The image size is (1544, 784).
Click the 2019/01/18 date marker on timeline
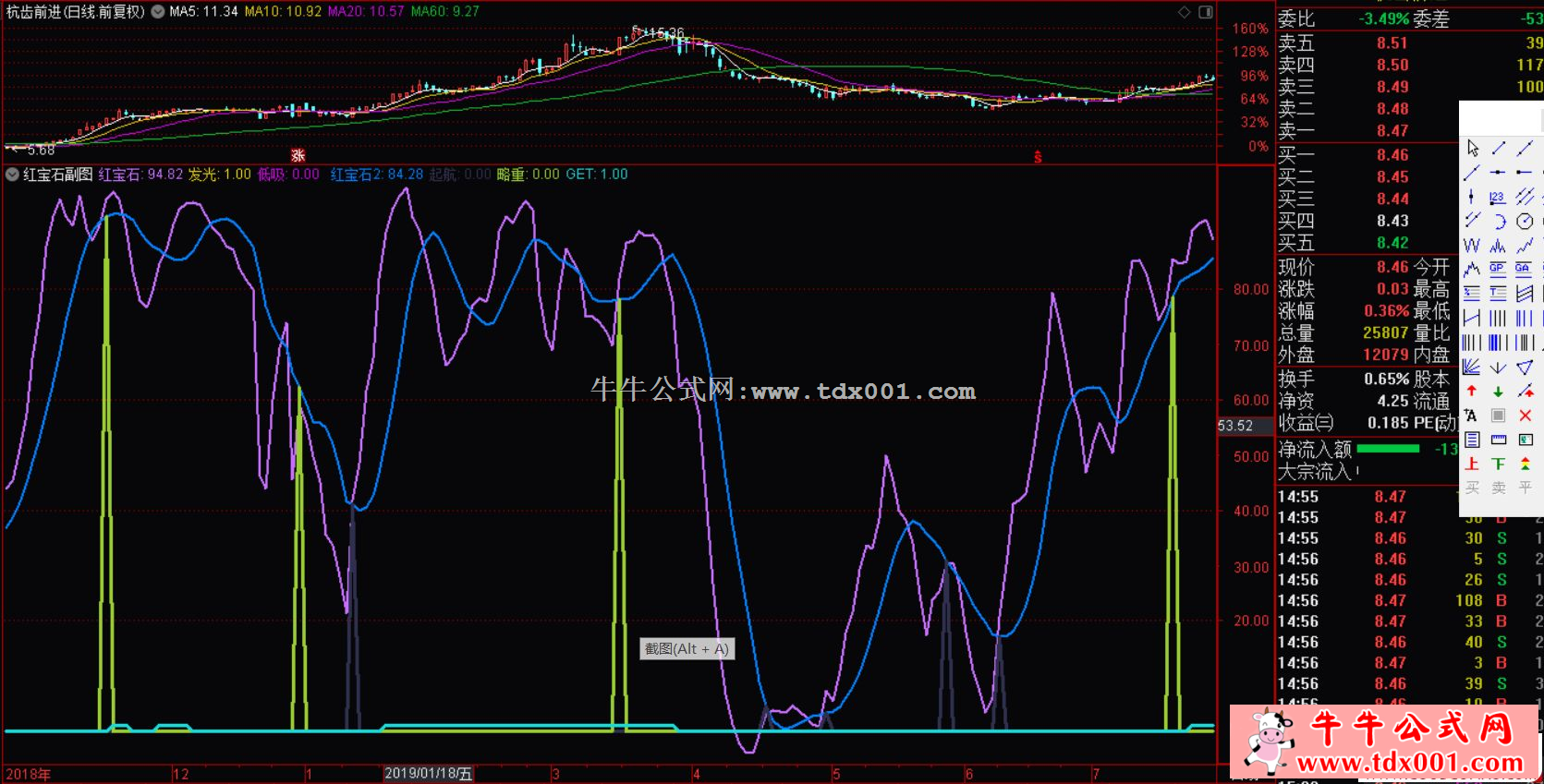pyautogui.click(x=428, y=774)
